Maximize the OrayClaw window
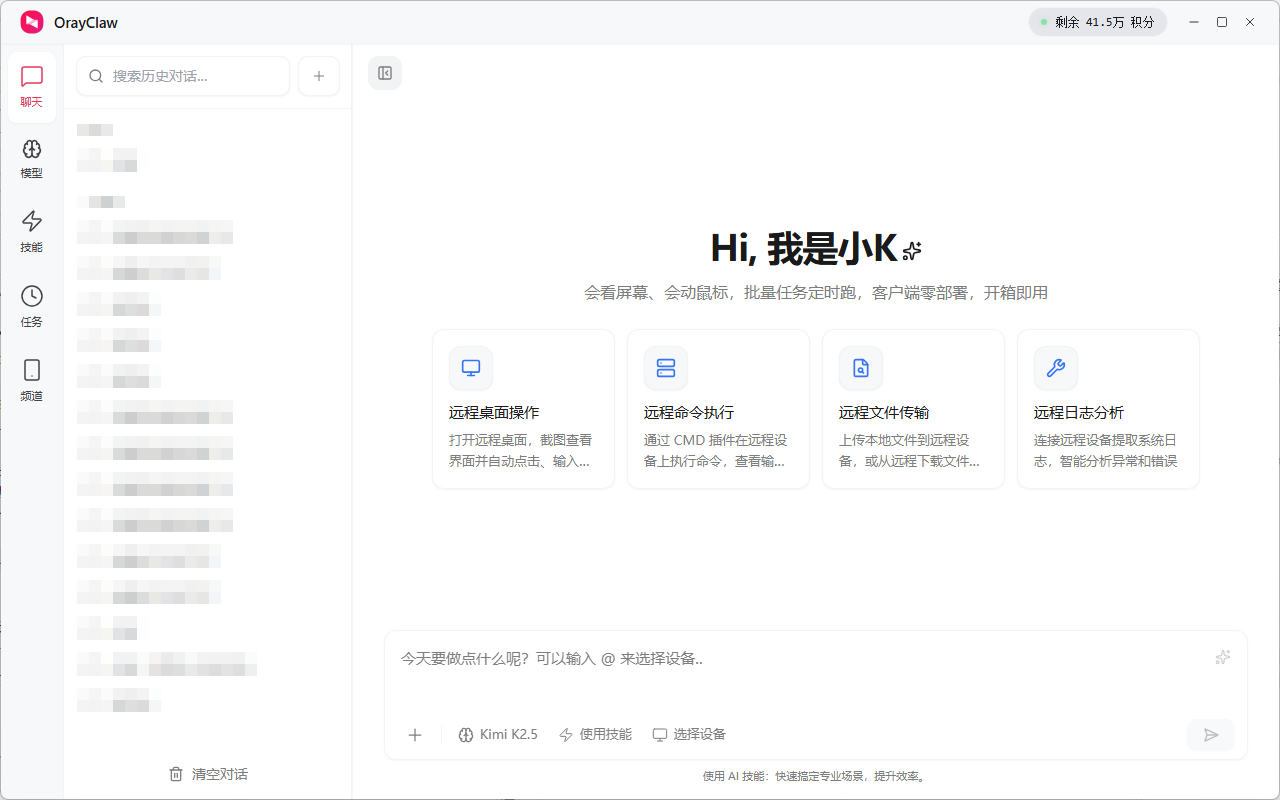This screenshot has width=1280, height=800. point(1222,22)
